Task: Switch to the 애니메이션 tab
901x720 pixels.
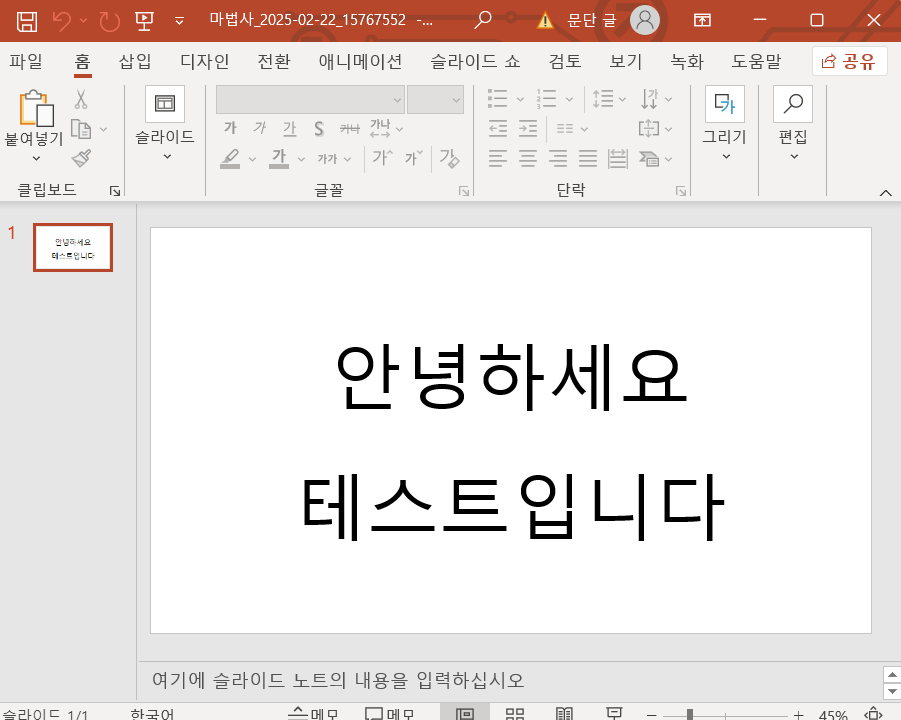Action: (360, 61)
